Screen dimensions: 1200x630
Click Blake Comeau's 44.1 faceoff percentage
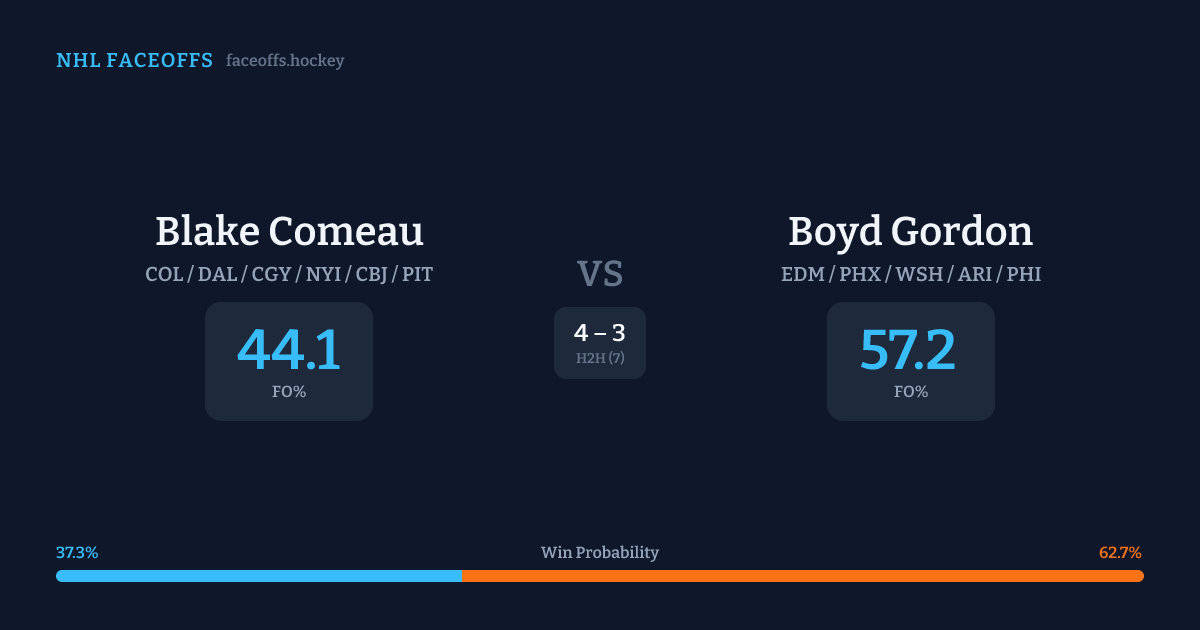(x=289, y=350)
